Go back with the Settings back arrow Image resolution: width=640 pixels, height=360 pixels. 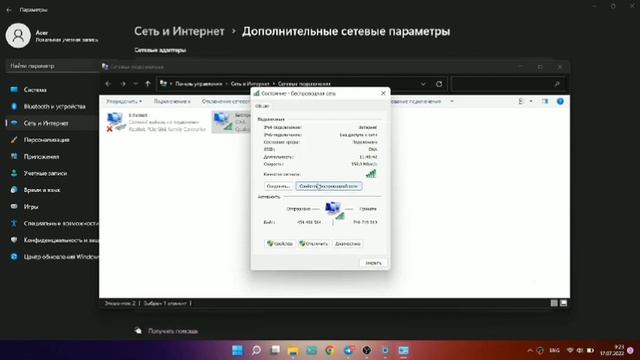pos(9,10)
